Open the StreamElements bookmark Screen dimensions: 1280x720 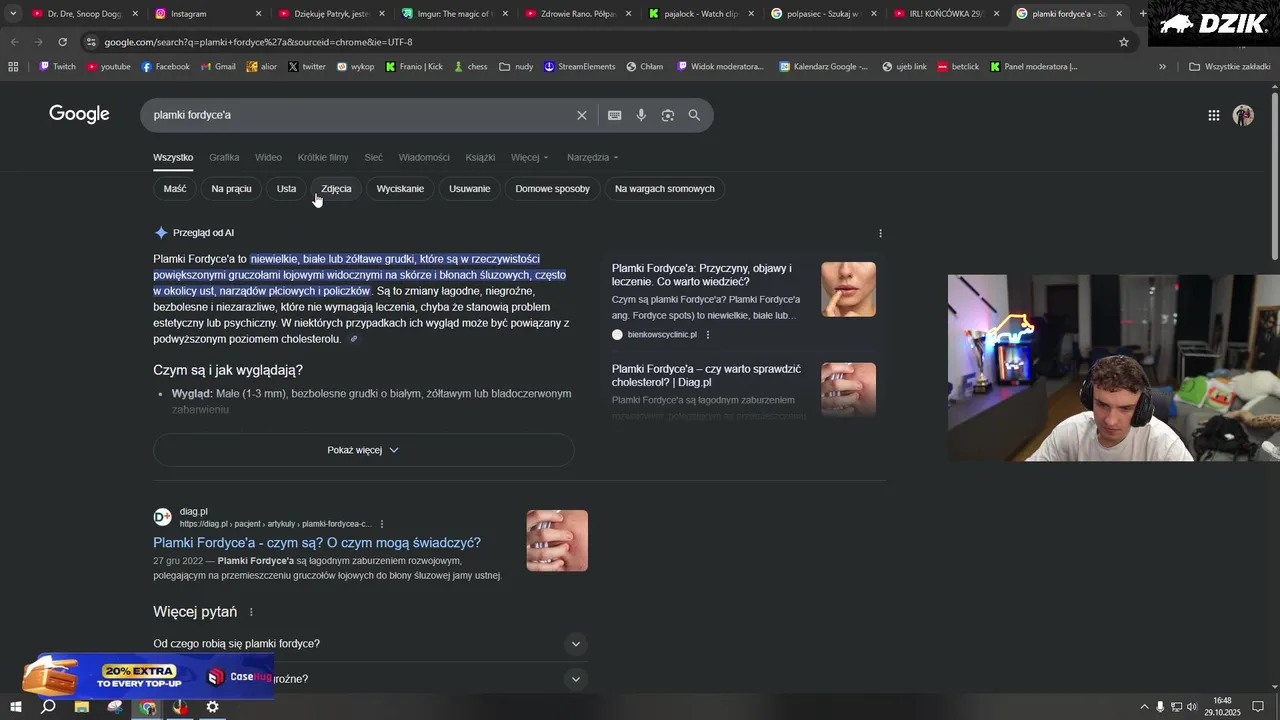(x=579, y=67)
